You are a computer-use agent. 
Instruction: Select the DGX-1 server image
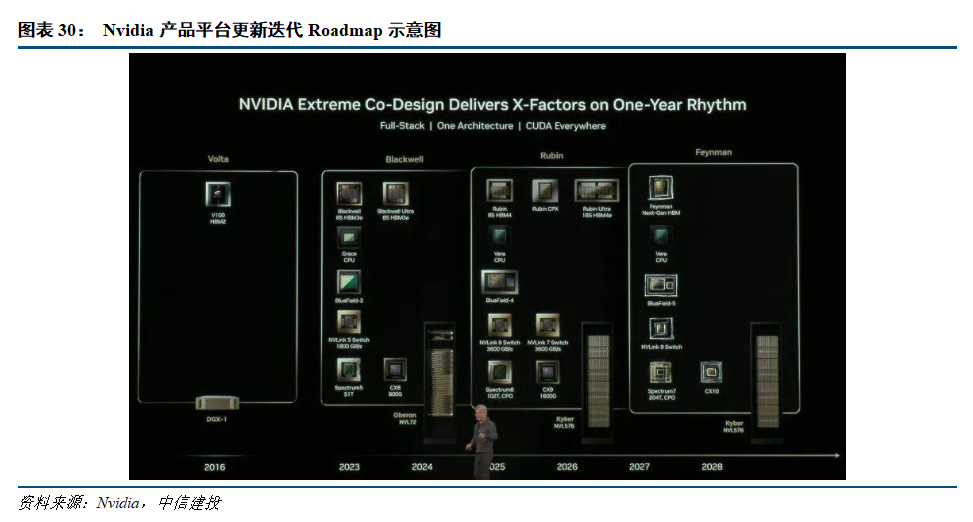217,403
